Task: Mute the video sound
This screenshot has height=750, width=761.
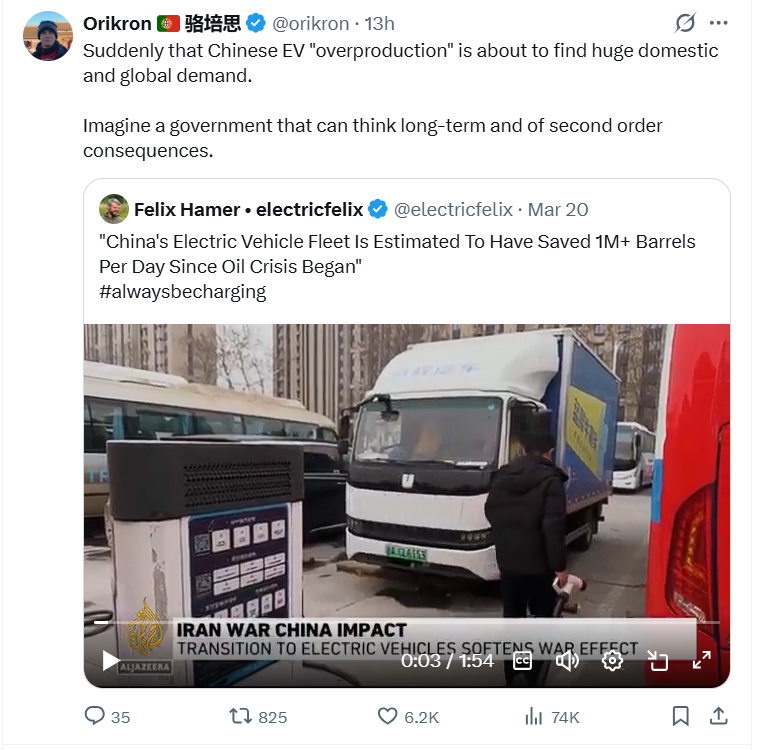Action: [567, 660]
